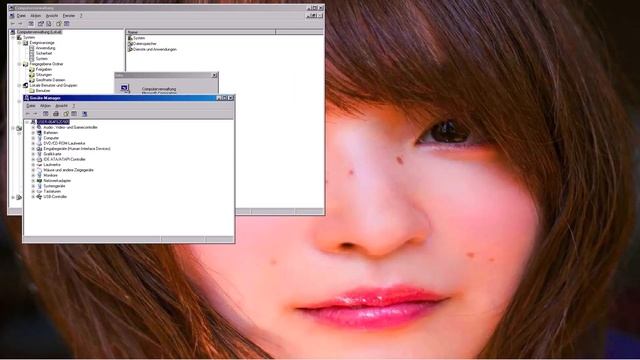Select Dienste und Anwendungen in right pane
This screenshot has height=360, width=640.
tap(155, 49)
